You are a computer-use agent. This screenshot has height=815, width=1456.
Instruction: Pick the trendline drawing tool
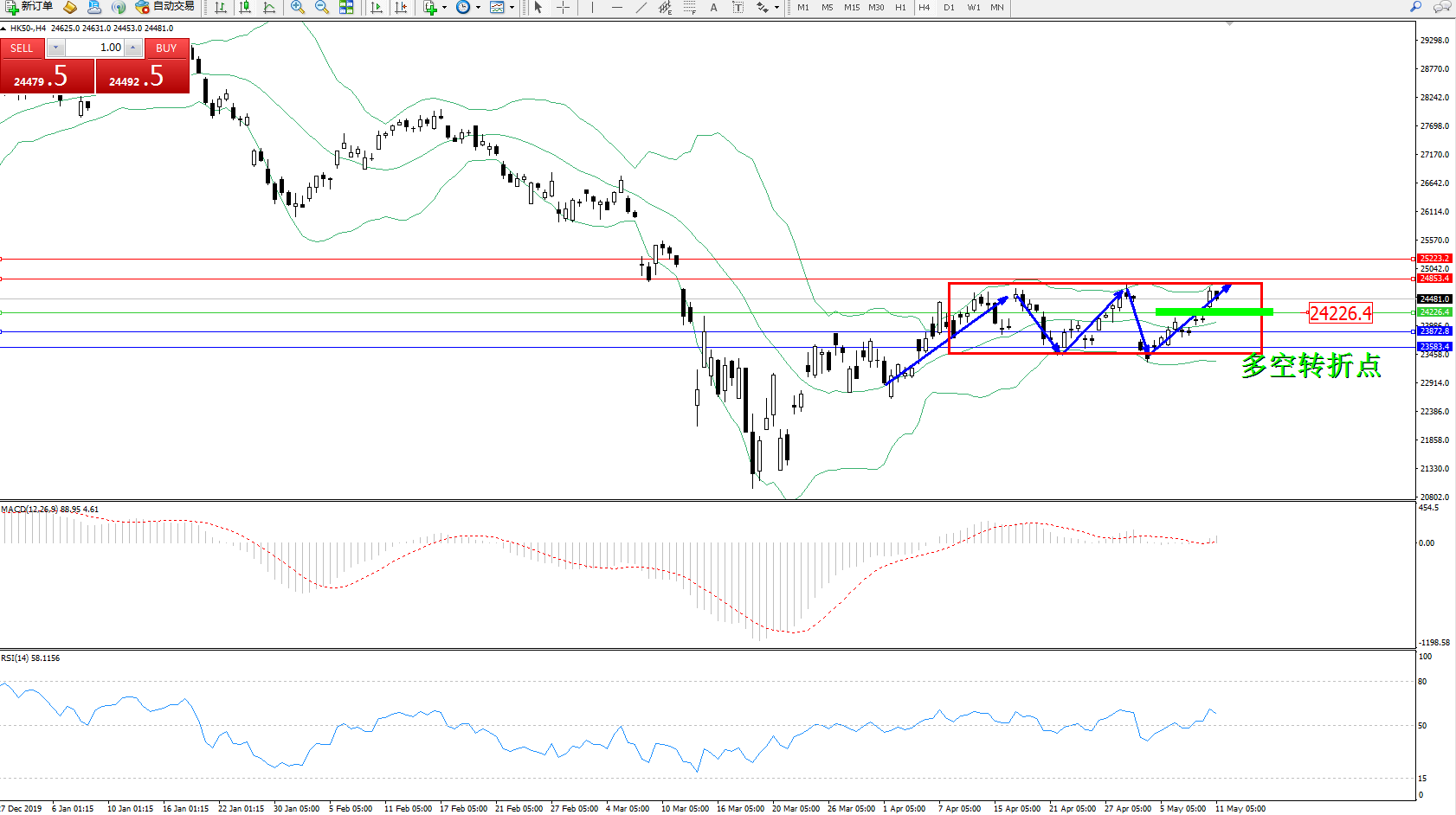[x=641, y=8]
